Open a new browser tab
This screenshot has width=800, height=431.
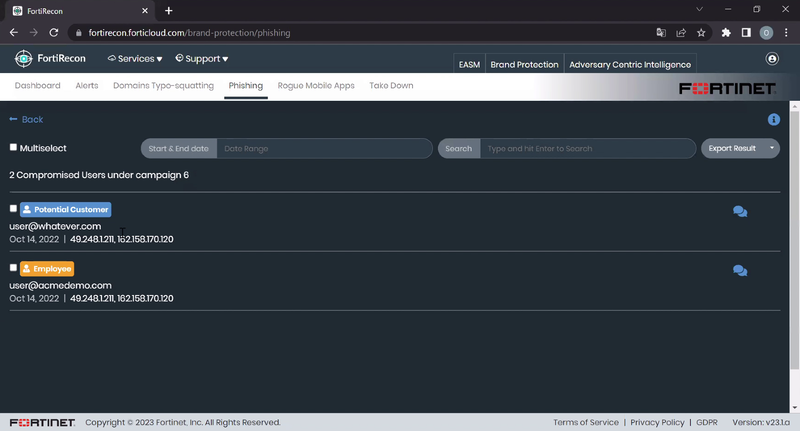pos(168,11)
